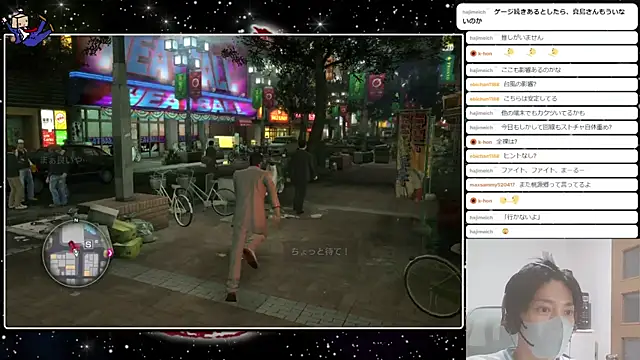640x360 pixels.
Task: Click the pink marker on the minimap edge
Action: [x=109, y=253]
